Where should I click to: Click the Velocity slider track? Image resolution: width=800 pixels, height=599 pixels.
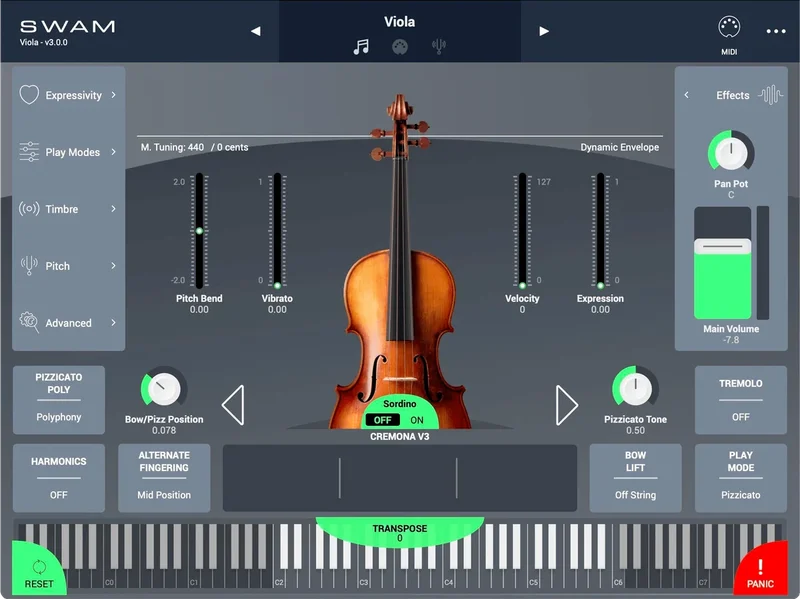[522, 231]
